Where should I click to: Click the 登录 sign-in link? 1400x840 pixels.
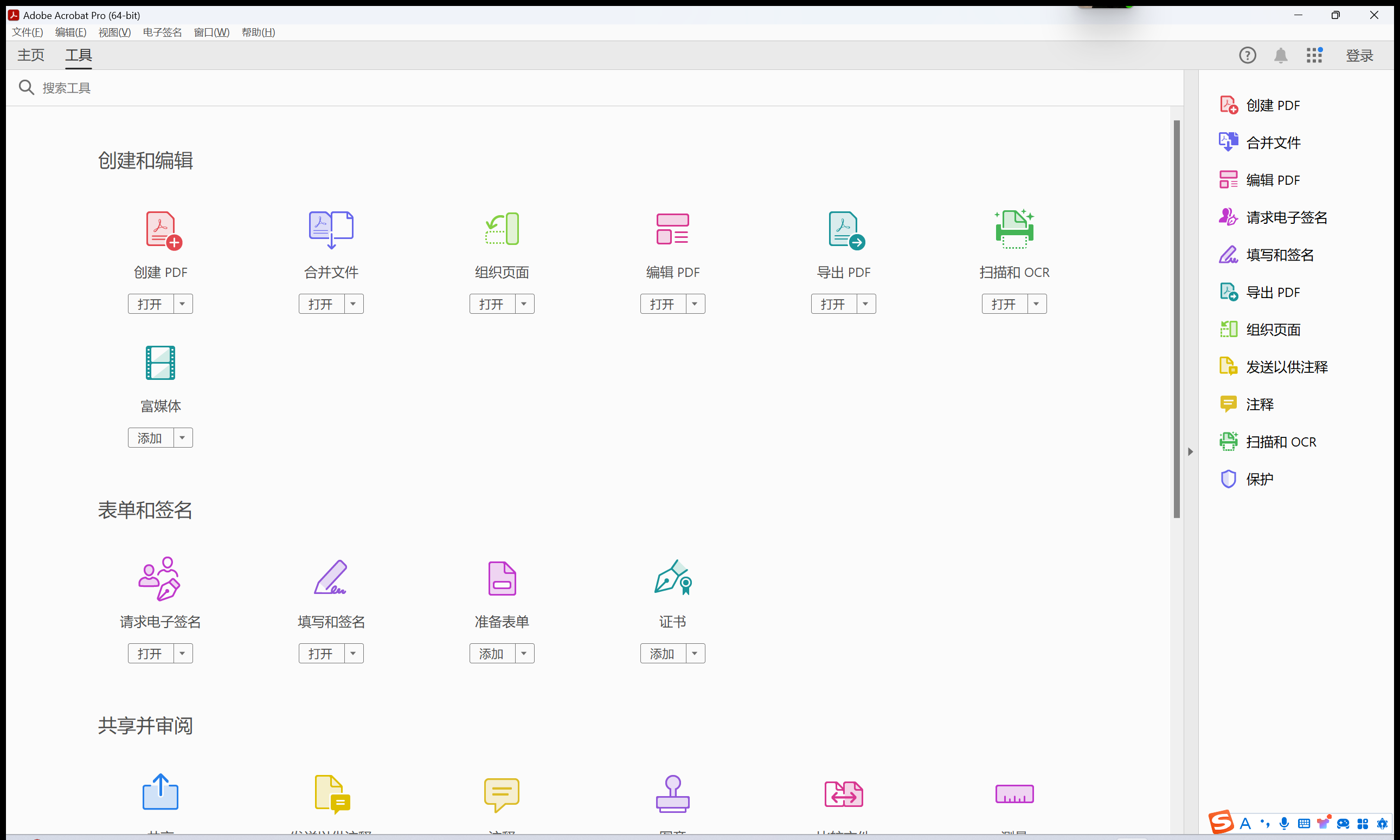1359,55
